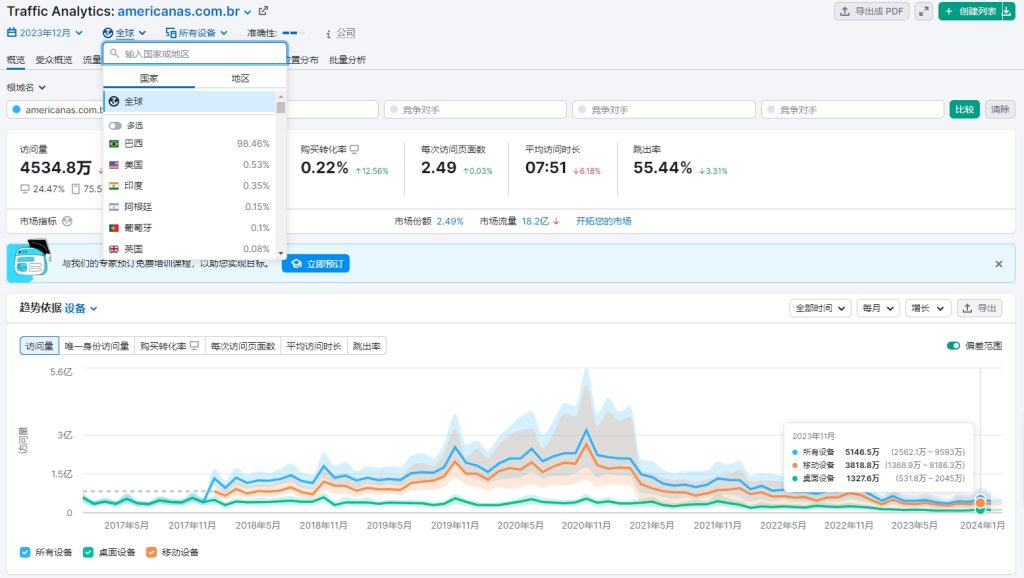Click the Argentina flag icon beside 阿根廷
The width and height of the screenshot is (1024, 578).
114,207
